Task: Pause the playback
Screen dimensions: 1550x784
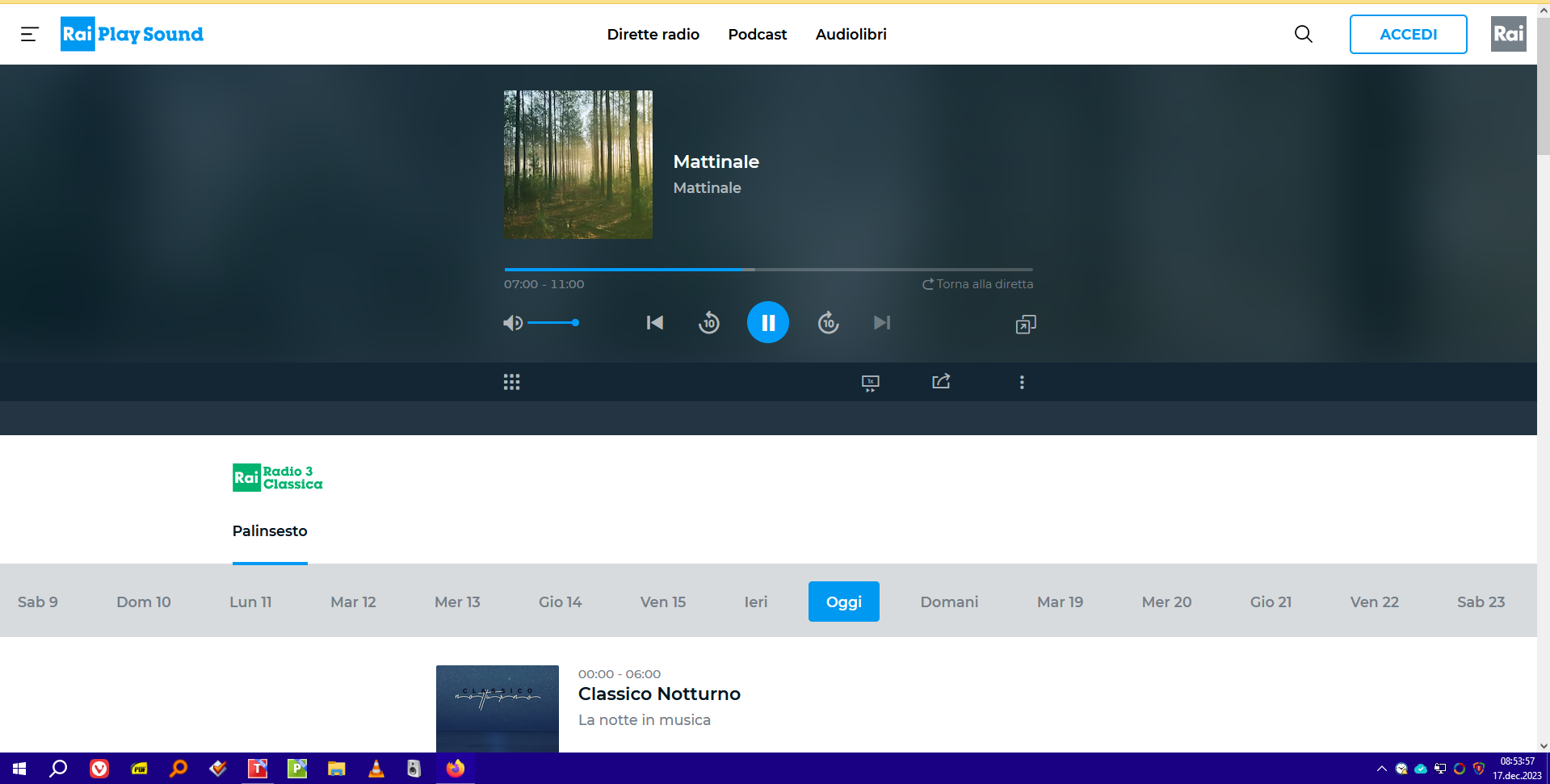Action: pos(767,322)
